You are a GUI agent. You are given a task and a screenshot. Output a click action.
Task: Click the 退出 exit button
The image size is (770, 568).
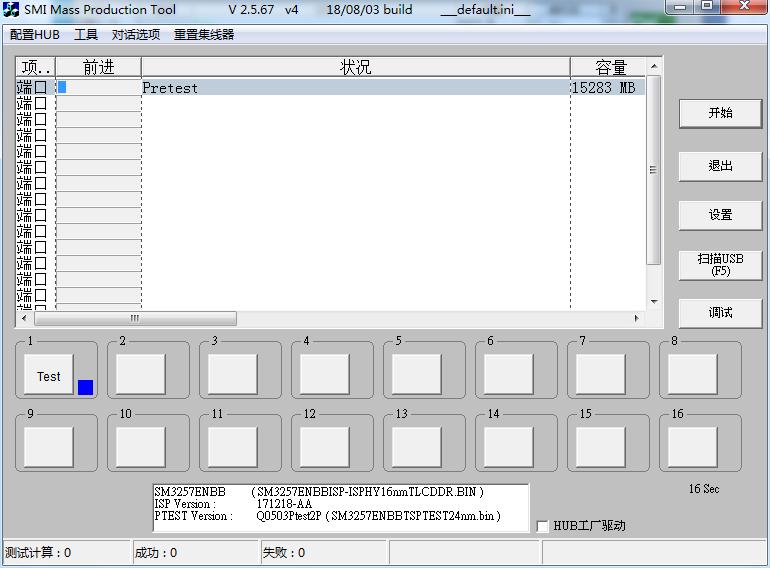[x=720, y=166]
